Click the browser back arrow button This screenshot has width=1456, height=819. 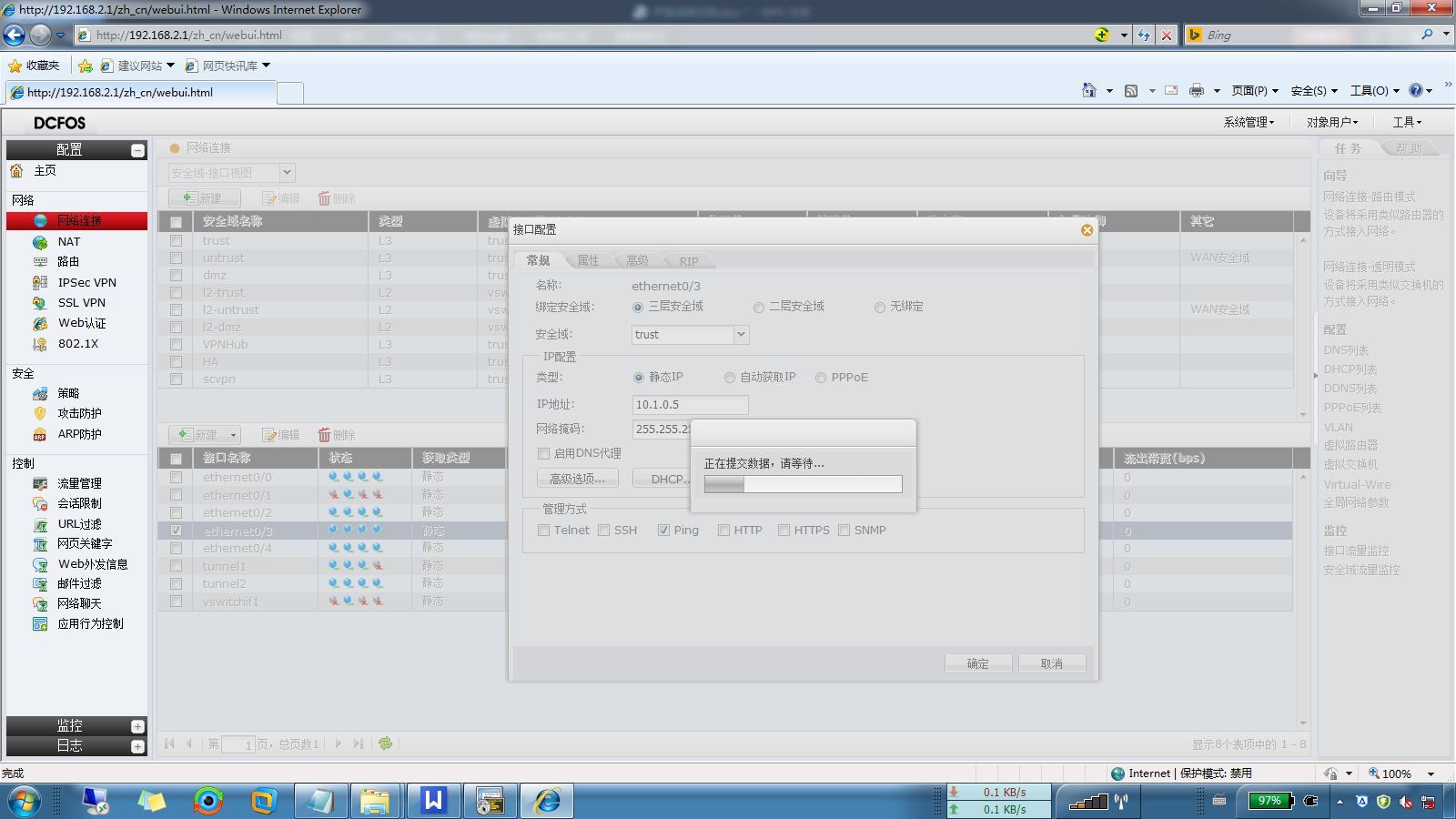[15, 35]
